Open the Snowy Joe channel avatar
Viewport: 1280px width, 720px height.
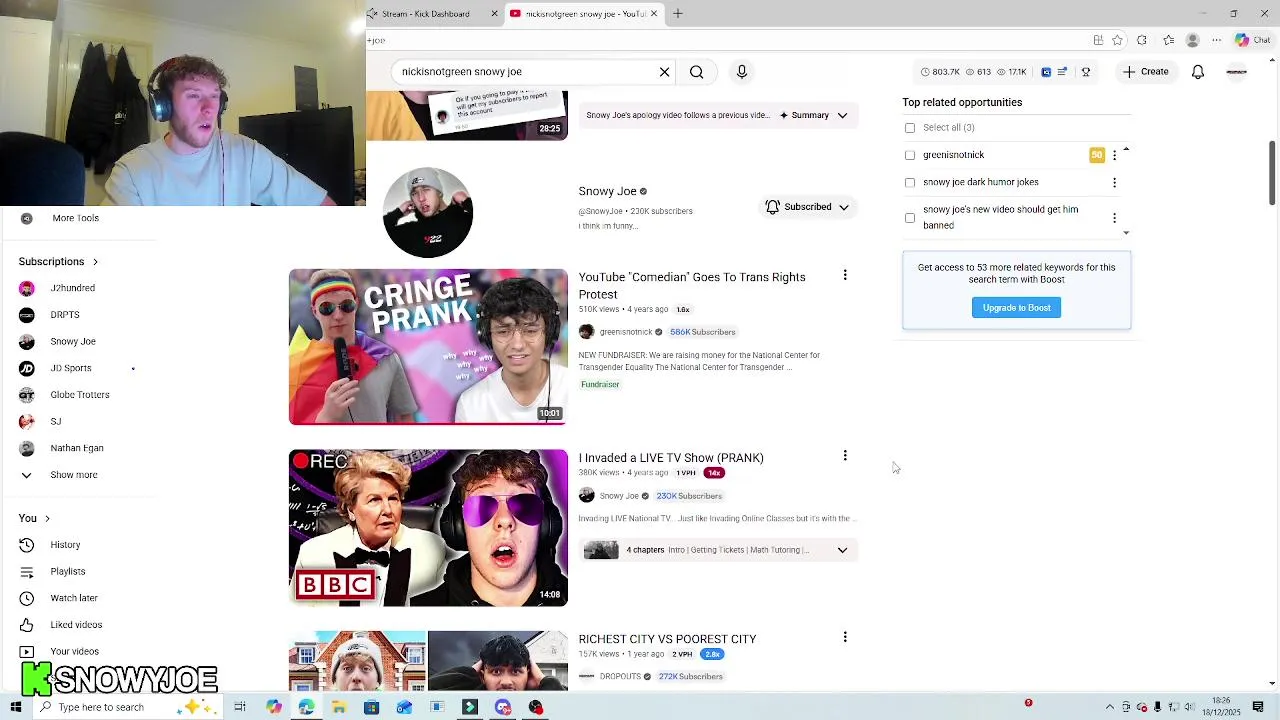pyautogui.click(x=428, y=212)
